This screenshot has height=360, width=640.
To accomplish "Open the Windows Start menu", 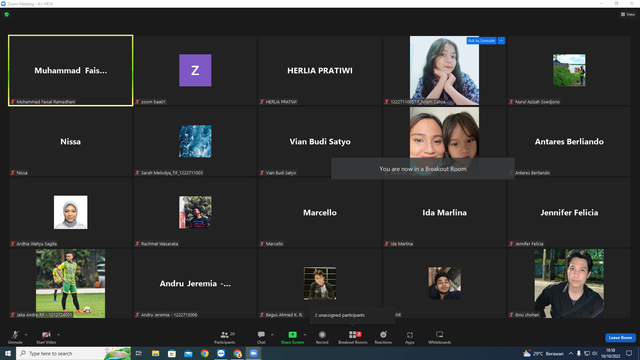I will [x=8, y=353].
